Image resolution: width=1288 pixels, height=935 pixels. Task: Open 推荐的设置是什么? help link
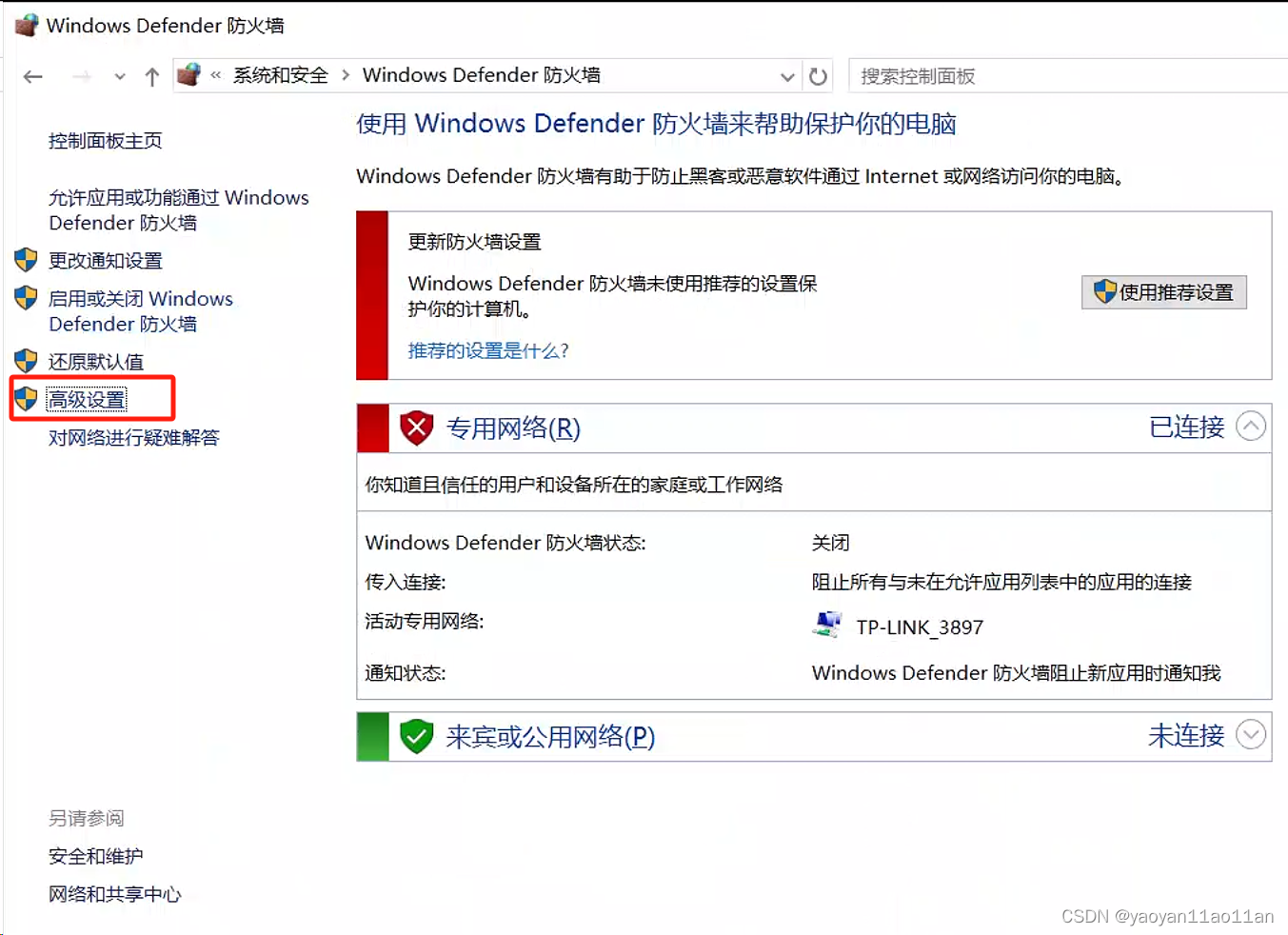(x=488, y=351)
